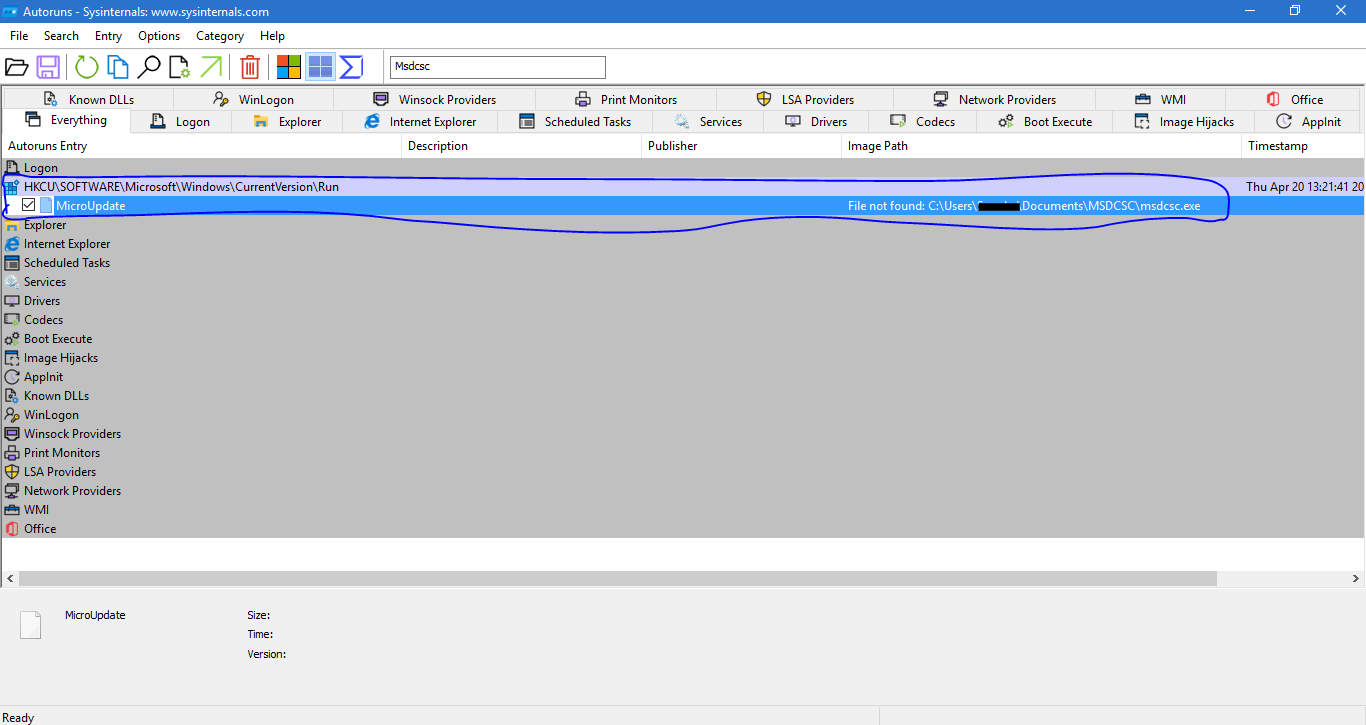Switch to the Network Providers tab
The width and height of the screenshot is (1366, 725).
[994, 99]
